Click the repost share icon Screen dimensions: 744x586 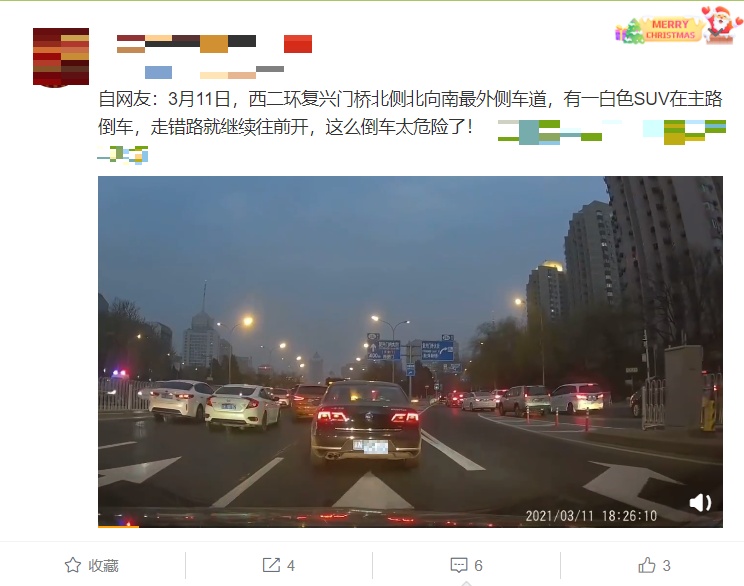271,565
